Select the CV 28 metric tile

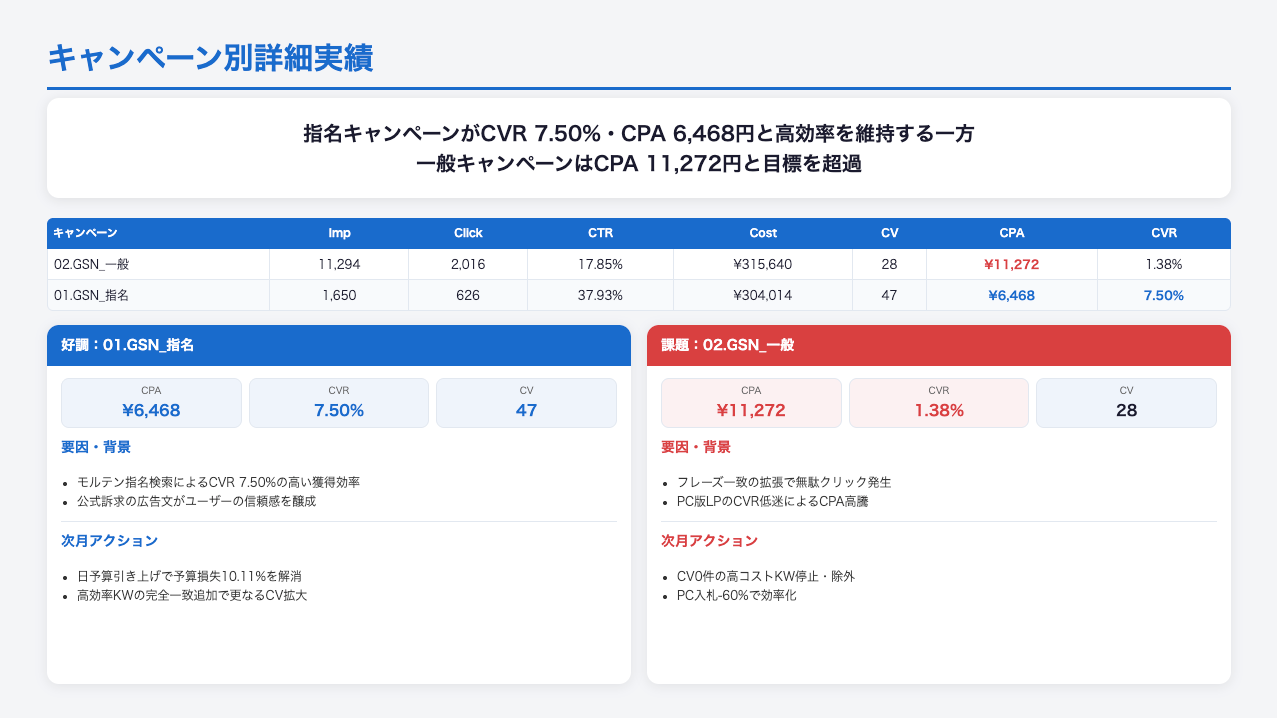coord(1126,403)
